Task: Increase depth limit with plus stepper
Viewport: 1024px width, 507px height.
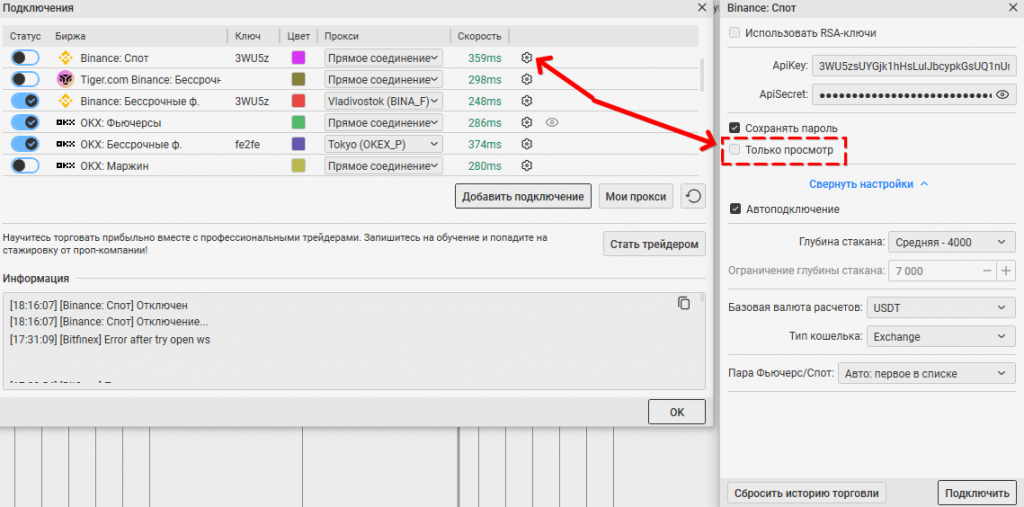Action: click(x=1006, y=270)
